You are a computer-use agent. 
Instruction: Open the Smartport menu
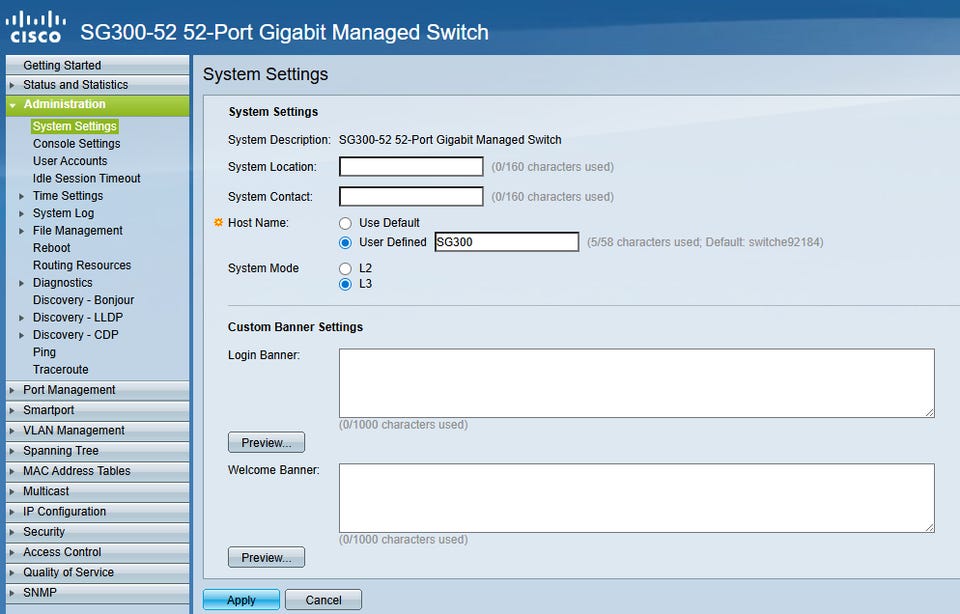tap(97, 410)
